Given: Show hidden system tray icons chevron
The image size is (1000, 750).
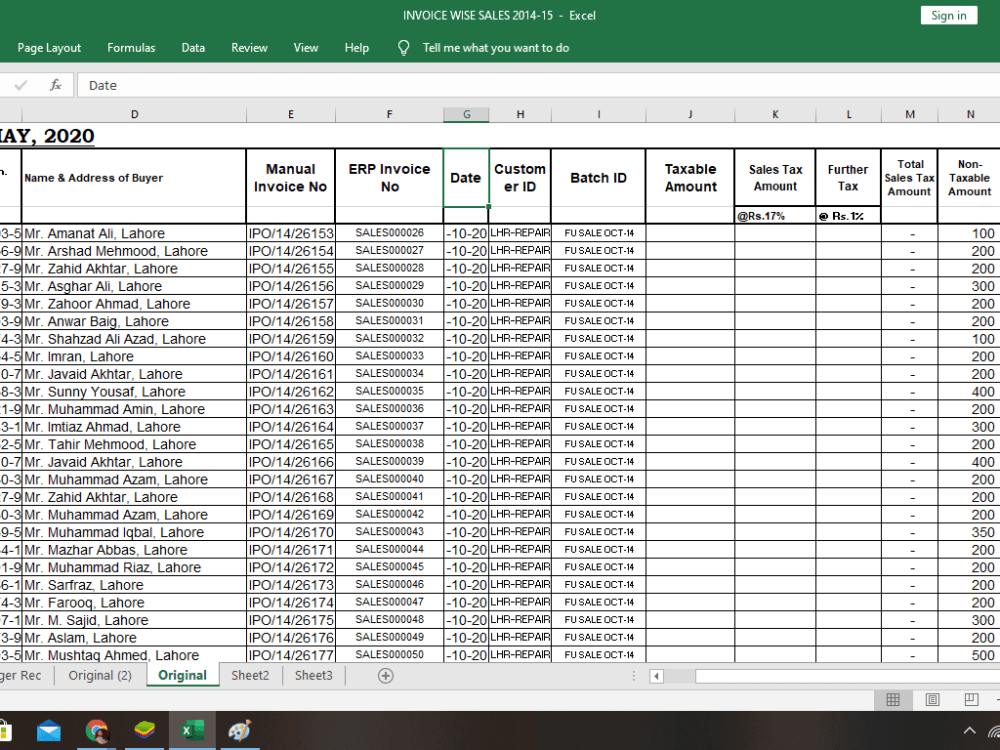Looking at the screenshot, I should (969, 731).
